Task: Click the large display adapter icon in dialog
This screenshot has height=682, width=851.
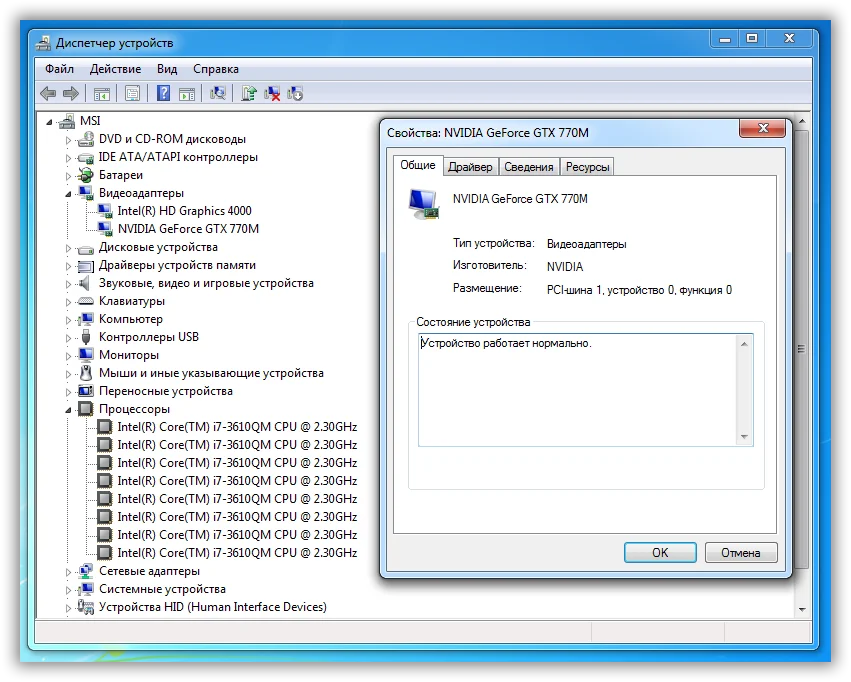Action: (424, 204)
